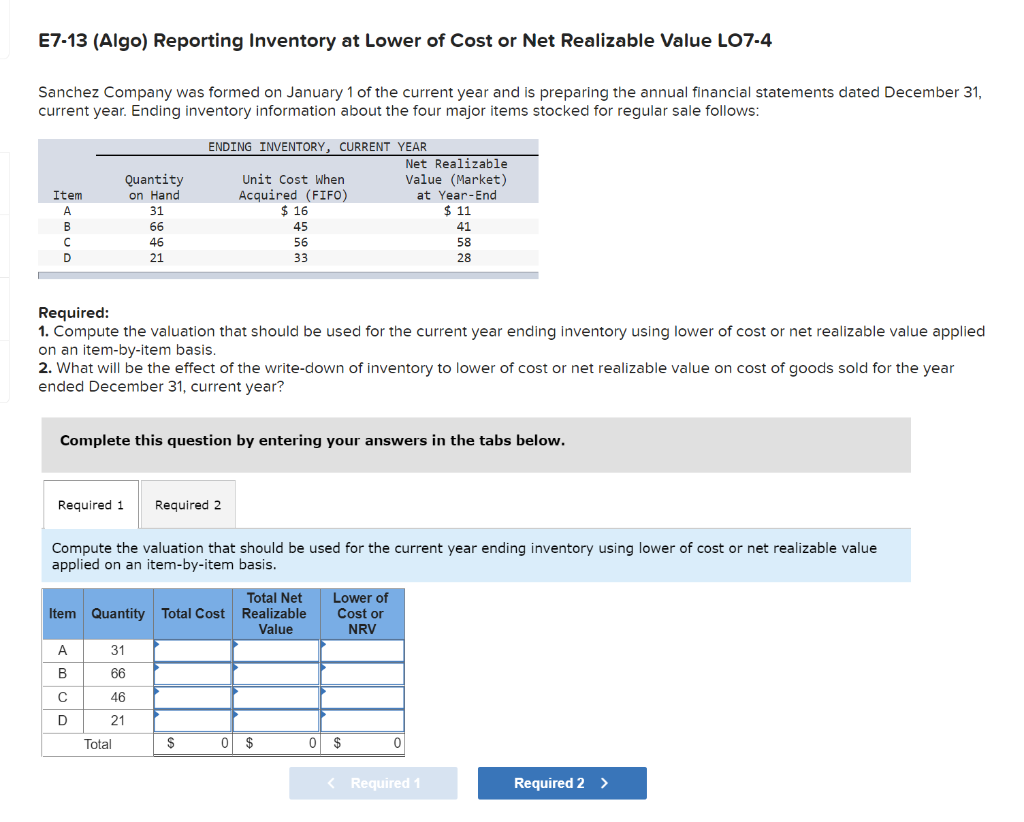This screenshot has width=1024, height=822.
Task: Select the Required 1 tab
Action: pos(90,504)
